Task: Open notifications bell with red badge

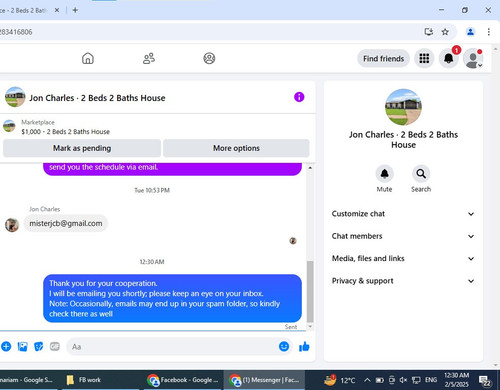Action: [x=449, y=58]
